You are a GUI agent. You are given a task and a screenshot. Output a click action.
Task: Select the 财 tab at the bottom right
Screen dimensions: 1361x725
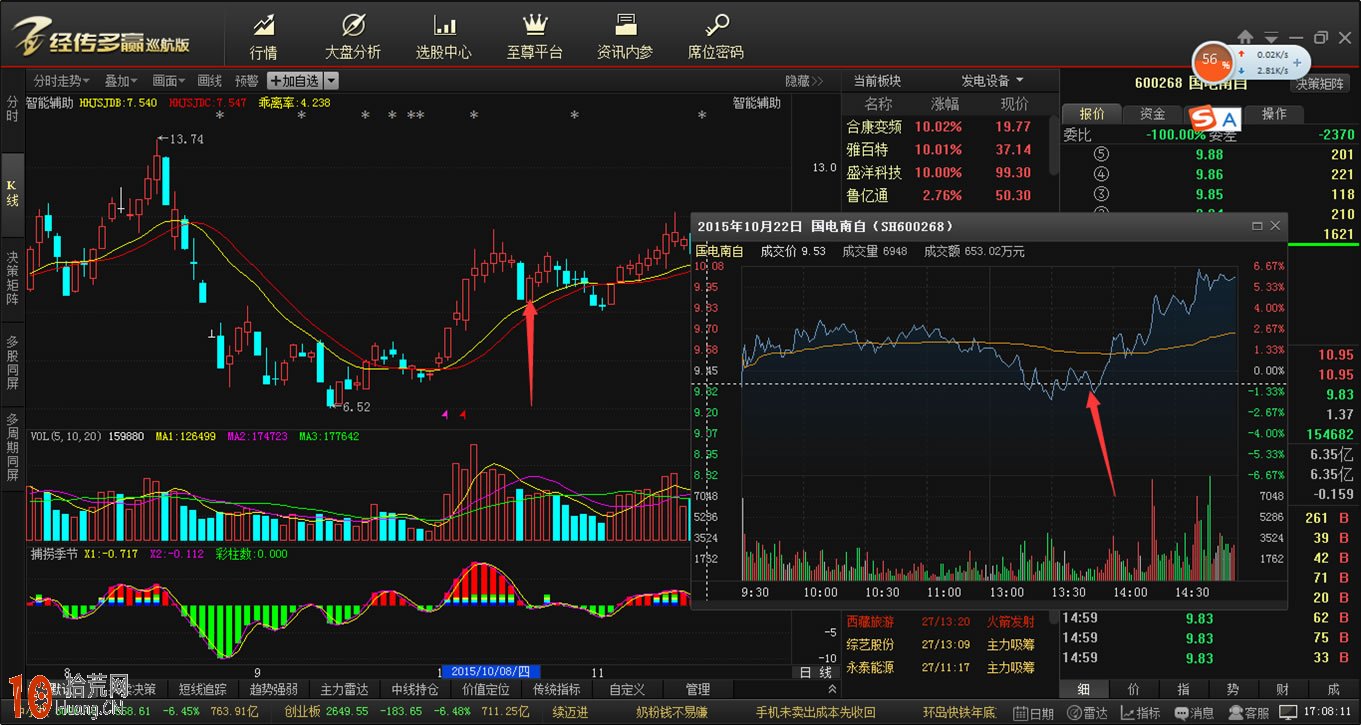click(x=1283, y=690)
